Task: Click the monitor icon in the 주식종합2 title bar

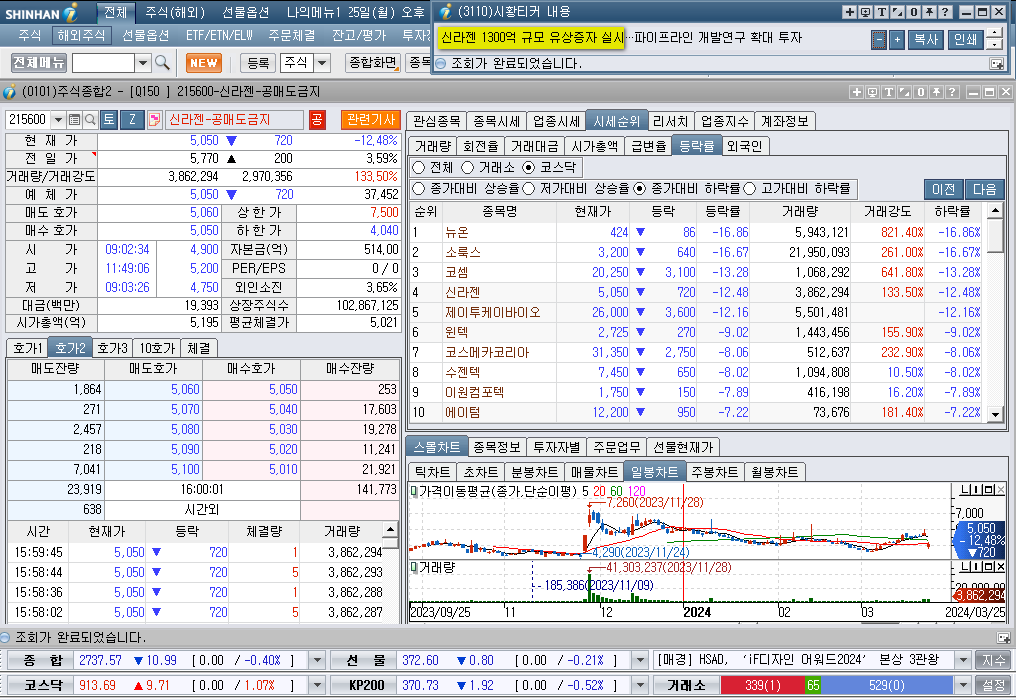Action: 873,92
